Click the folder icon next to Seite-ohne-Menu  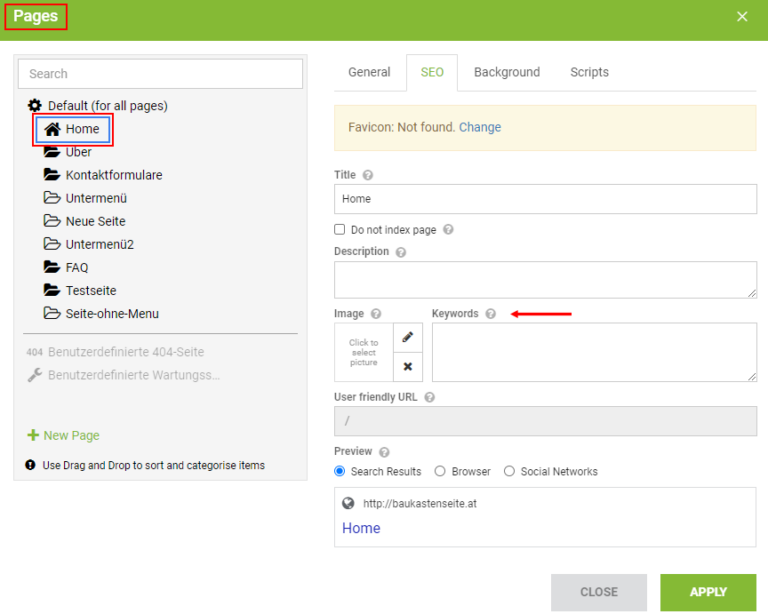(x=52, y=312)
